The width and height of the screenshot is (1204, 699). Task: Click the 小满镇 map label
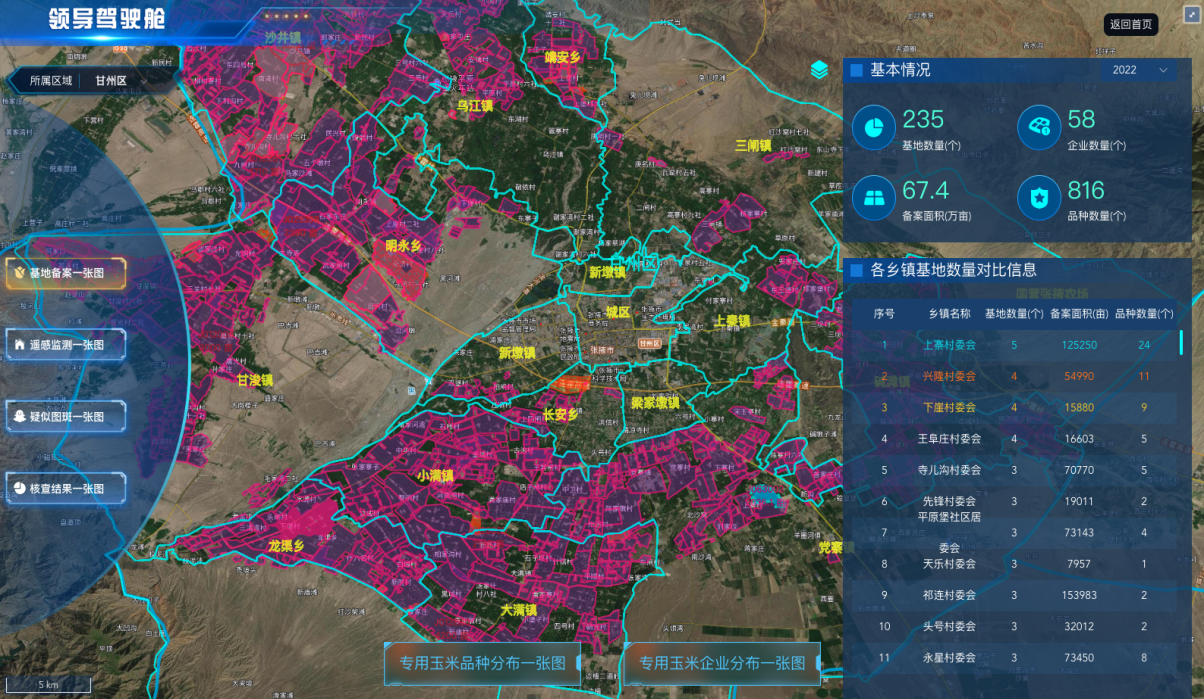click(436, 476)
